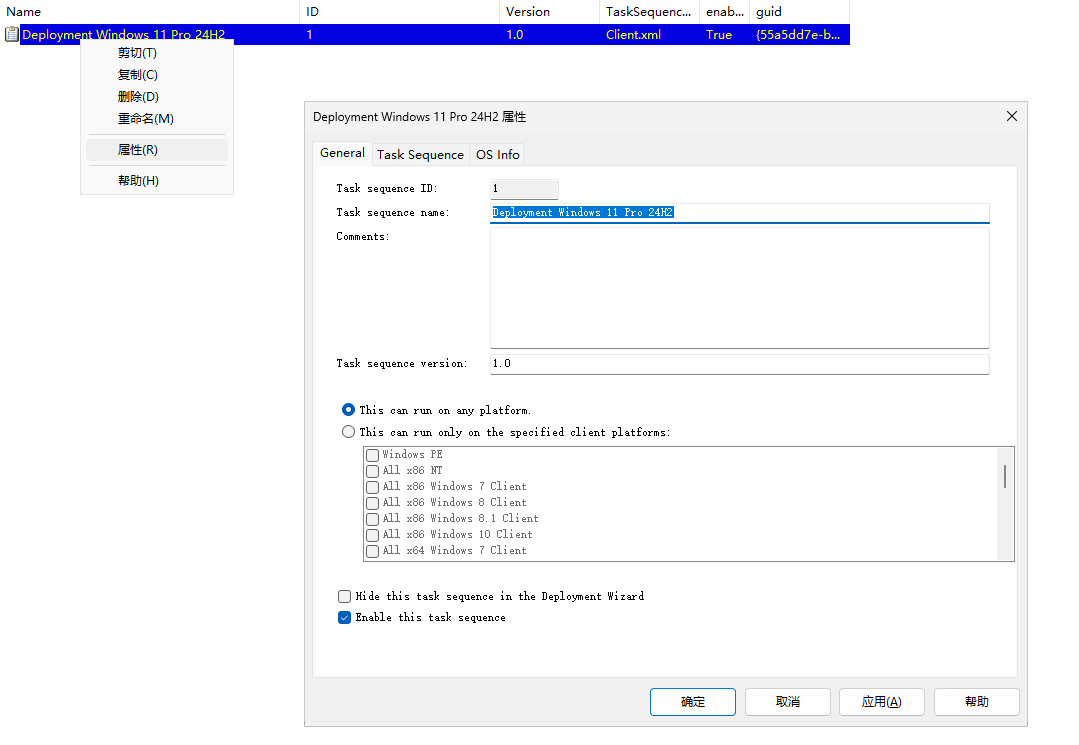This screenshot has height=745, width=1079.
Task: Click the document icon beside Deployment Windows 11 Pro 24H2
Action: (x=12, y=33)
